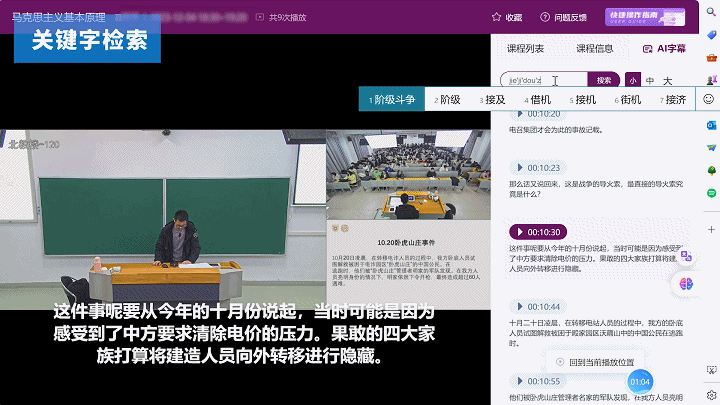
Task: Click subtitle text beginning 他们被卧虎山庄管理者
Action: tap(596, 397)
